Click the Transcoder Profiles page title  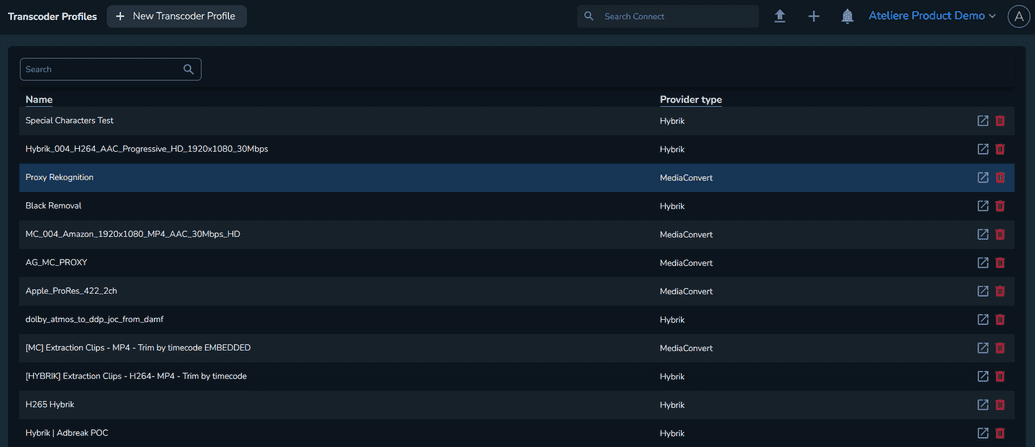[52, 17]
